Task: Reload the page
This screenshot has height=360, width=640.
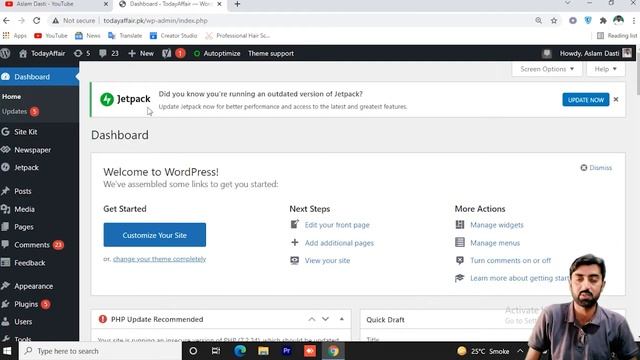Action: (36, 20)
